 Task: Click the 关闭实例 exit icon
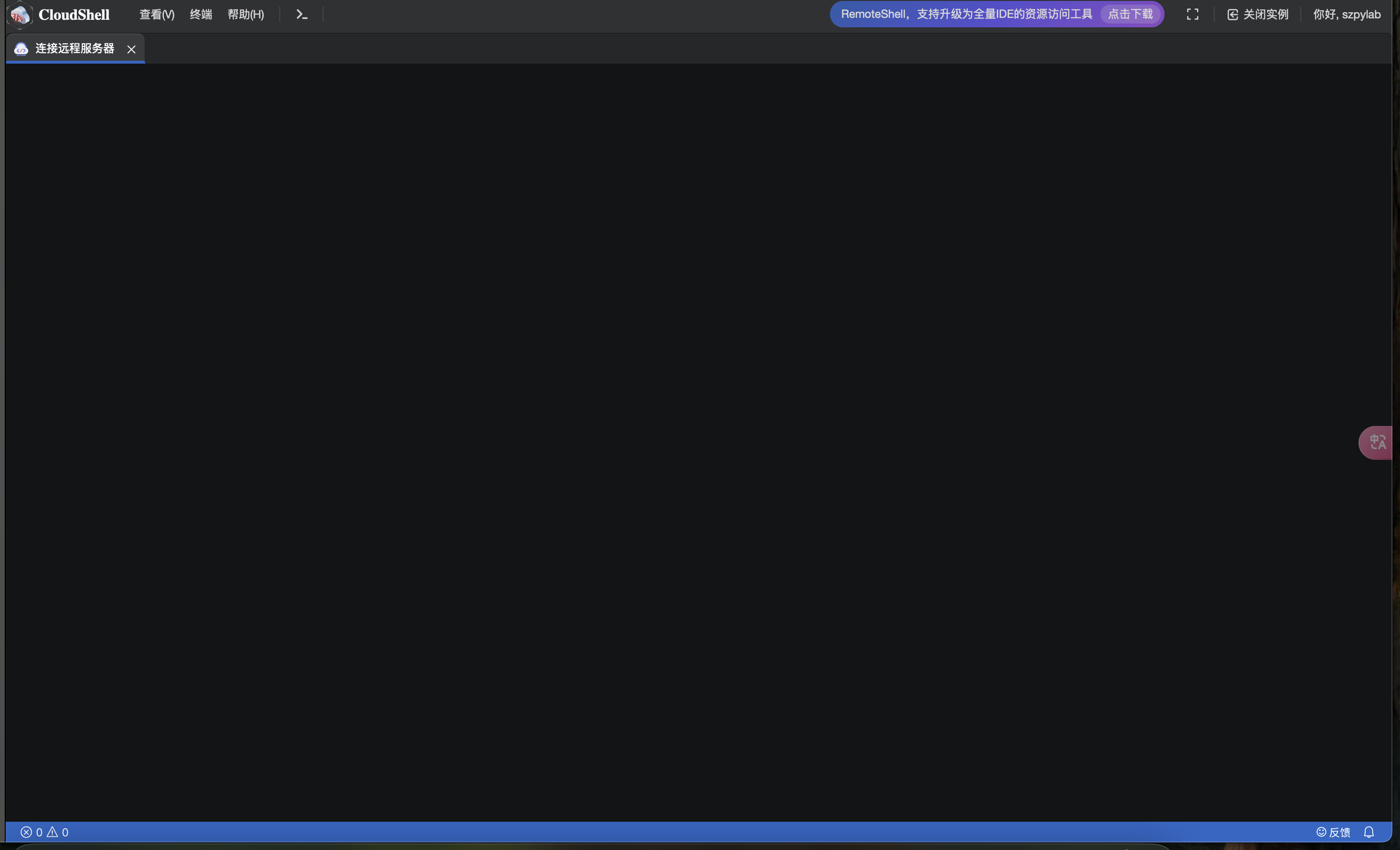pos(1232,15)
